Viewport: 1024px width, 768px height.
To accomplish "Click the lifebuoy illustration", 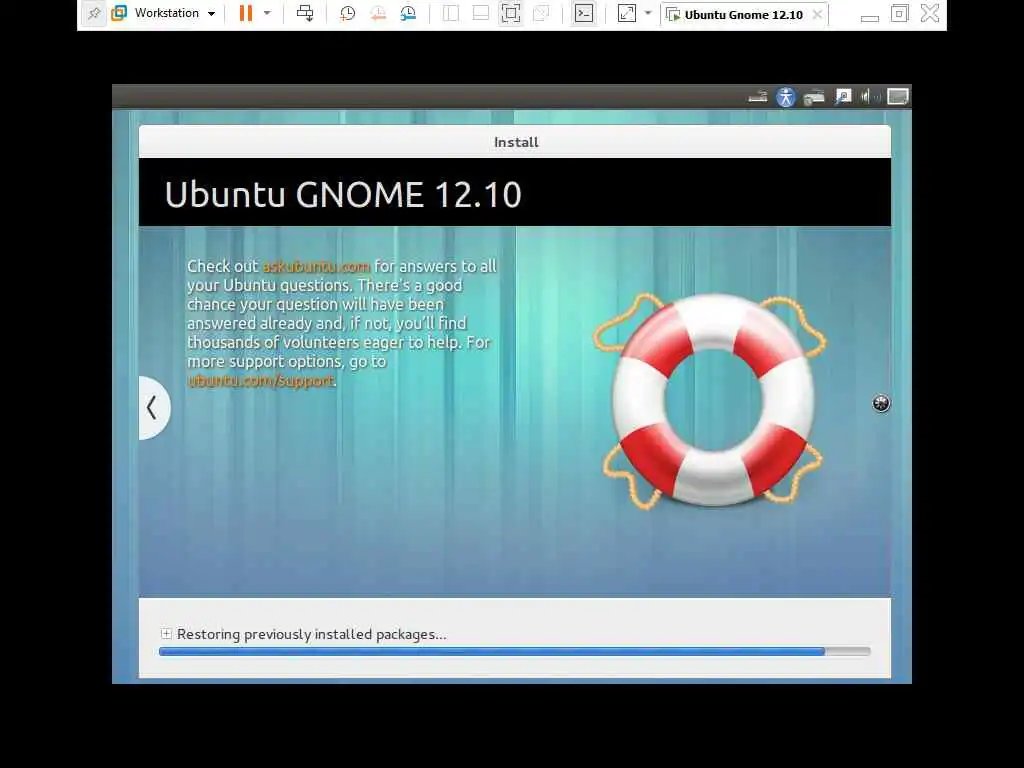I will [711, 400].
